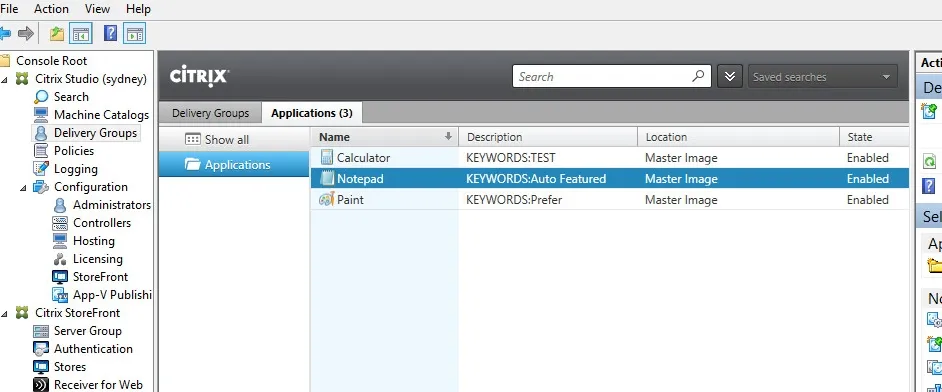Click the Citrix Studio node icon
Viewport: 942px width, 392px height.
click(22, 79)
